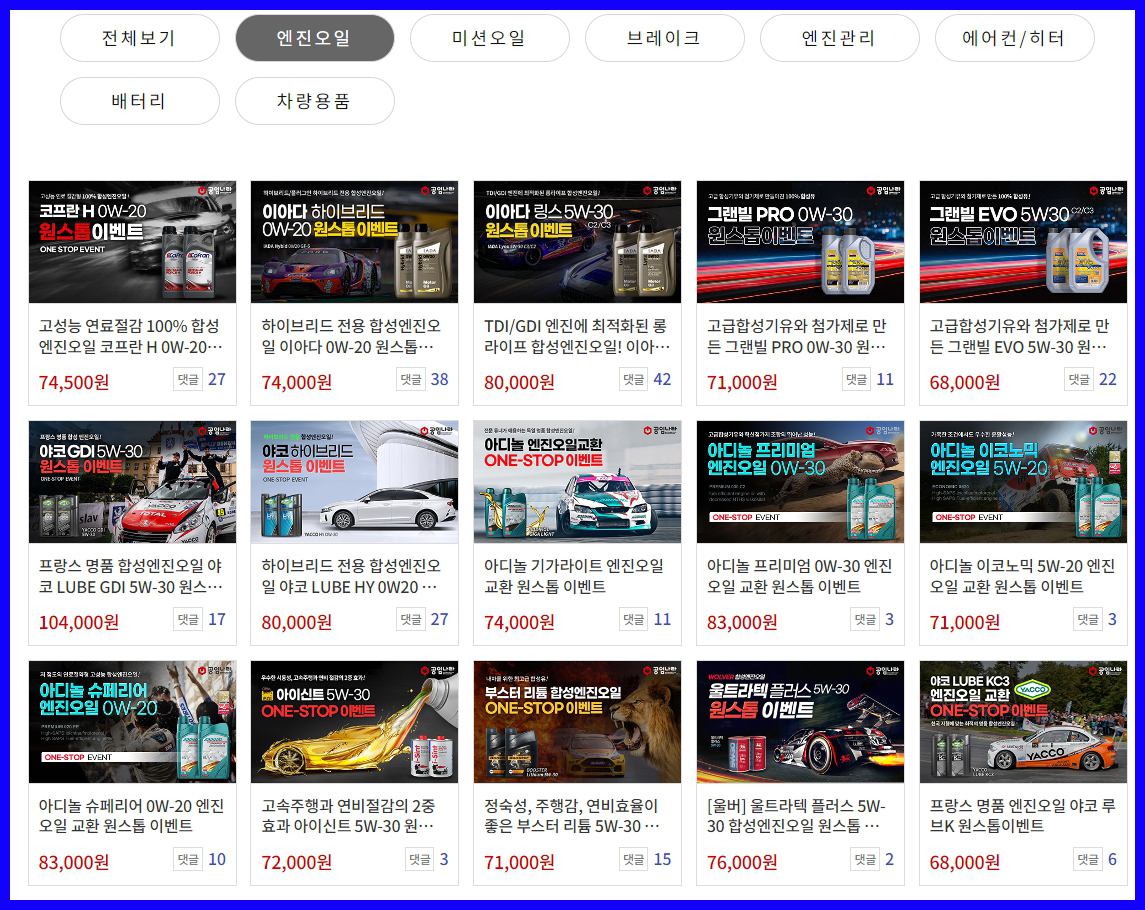
Task: Open the 브레이크 category
Action: click(x=665, y=38)
